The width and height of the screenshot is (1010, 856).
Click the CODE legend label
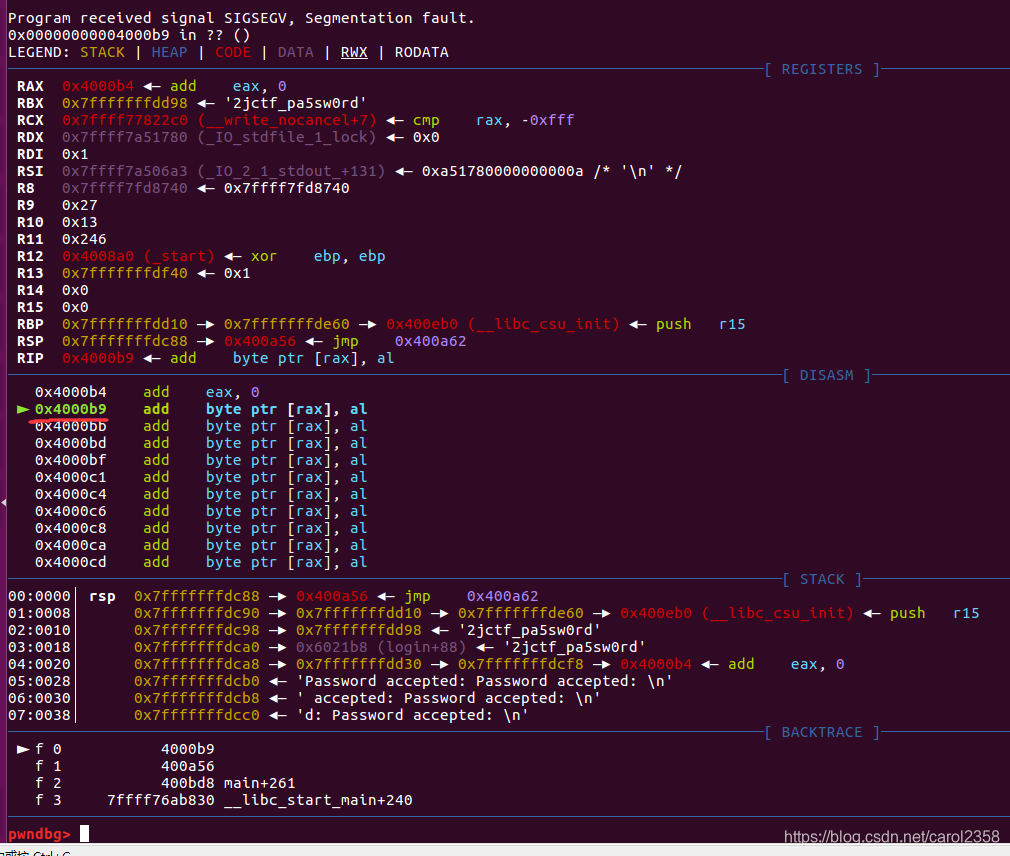tap(232, 52)
